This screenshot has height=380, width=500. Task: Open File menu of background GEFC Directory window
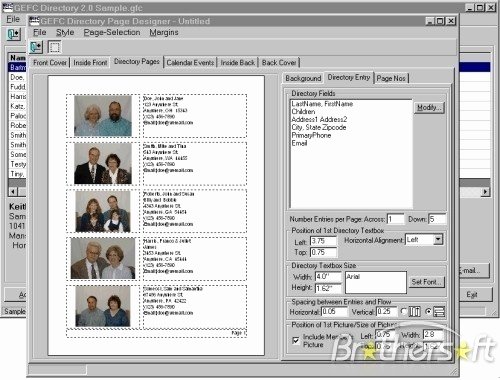click(13, 19)
